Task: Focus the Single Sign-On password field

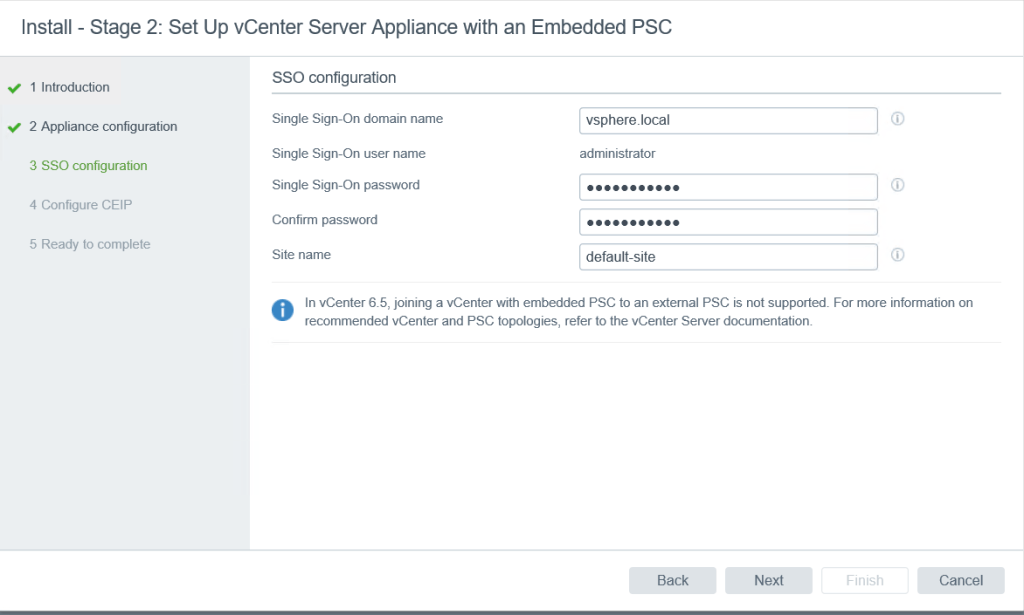Action: coord(728,186)
